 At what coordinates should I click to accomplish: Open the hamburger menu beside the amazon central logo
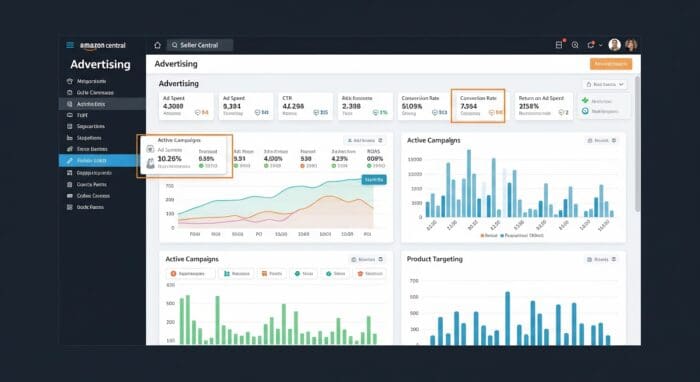click(70, 45)
